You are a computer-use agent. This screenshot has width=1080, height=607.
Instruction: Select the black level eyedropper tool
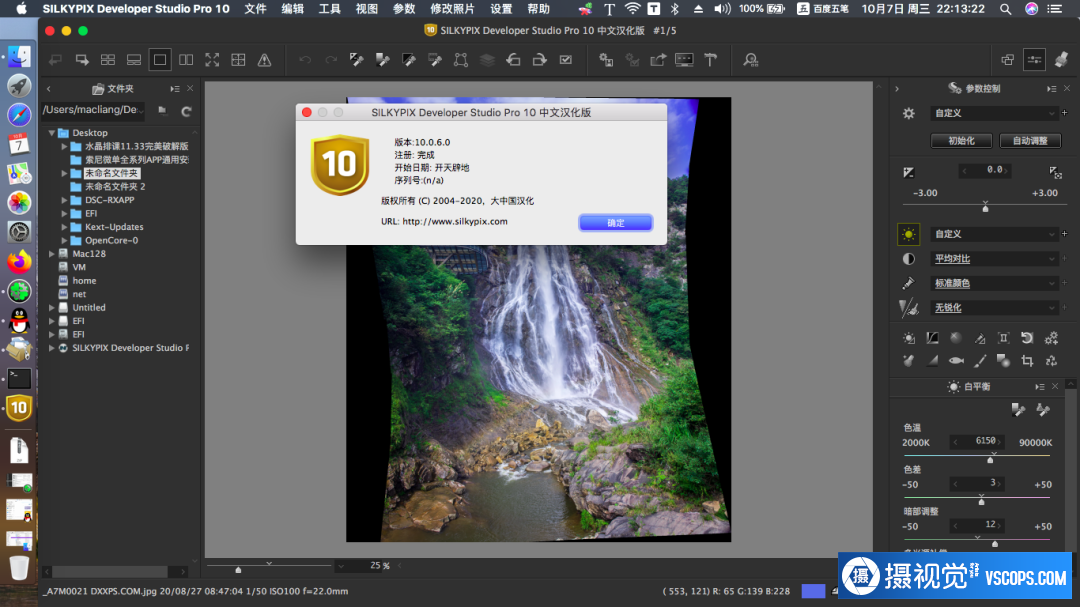[x=409, y=60]
